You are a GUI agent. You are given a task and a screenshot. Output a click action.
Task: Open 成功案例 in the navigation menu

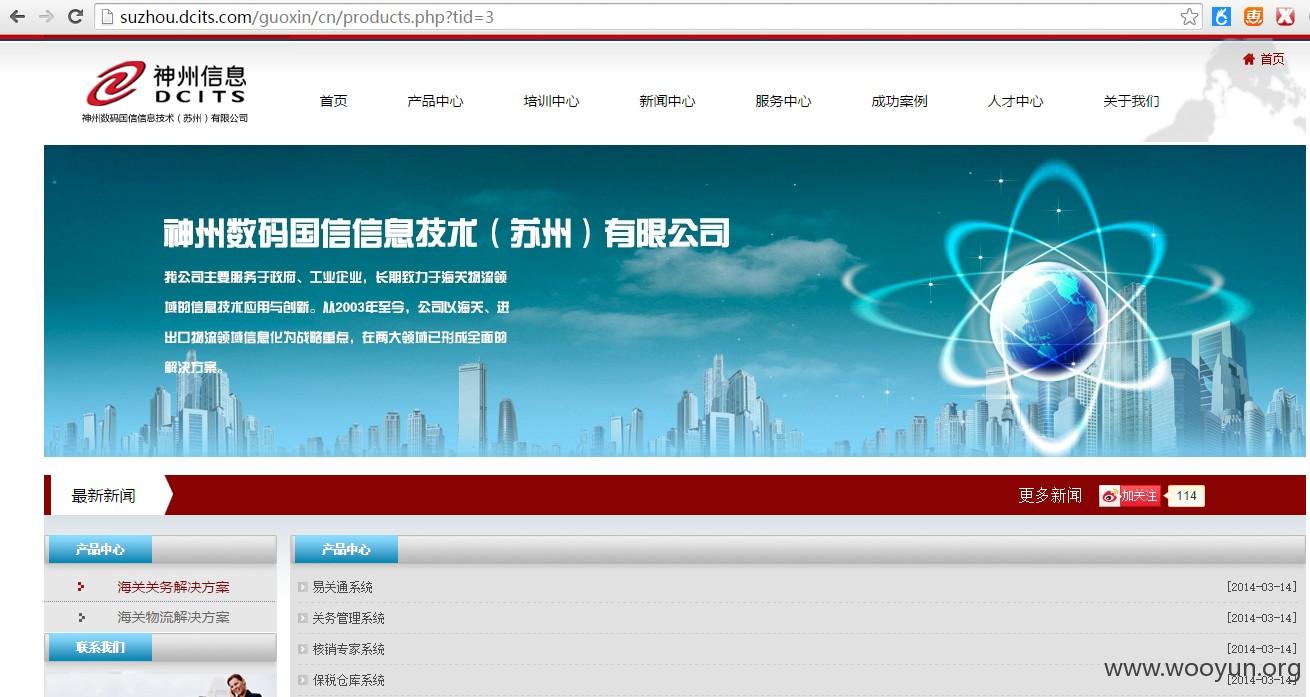pos(899,101)
